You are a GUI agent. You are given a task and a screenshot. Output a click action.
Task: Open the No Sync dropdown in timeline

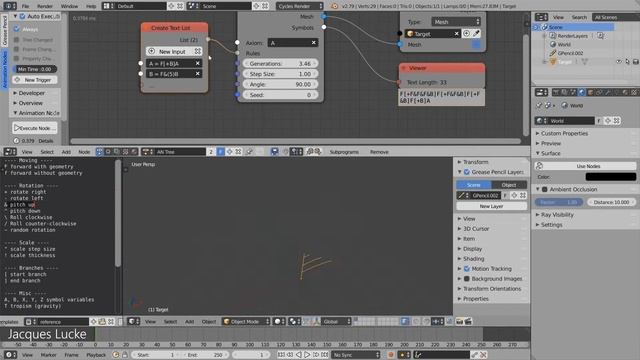356,355
